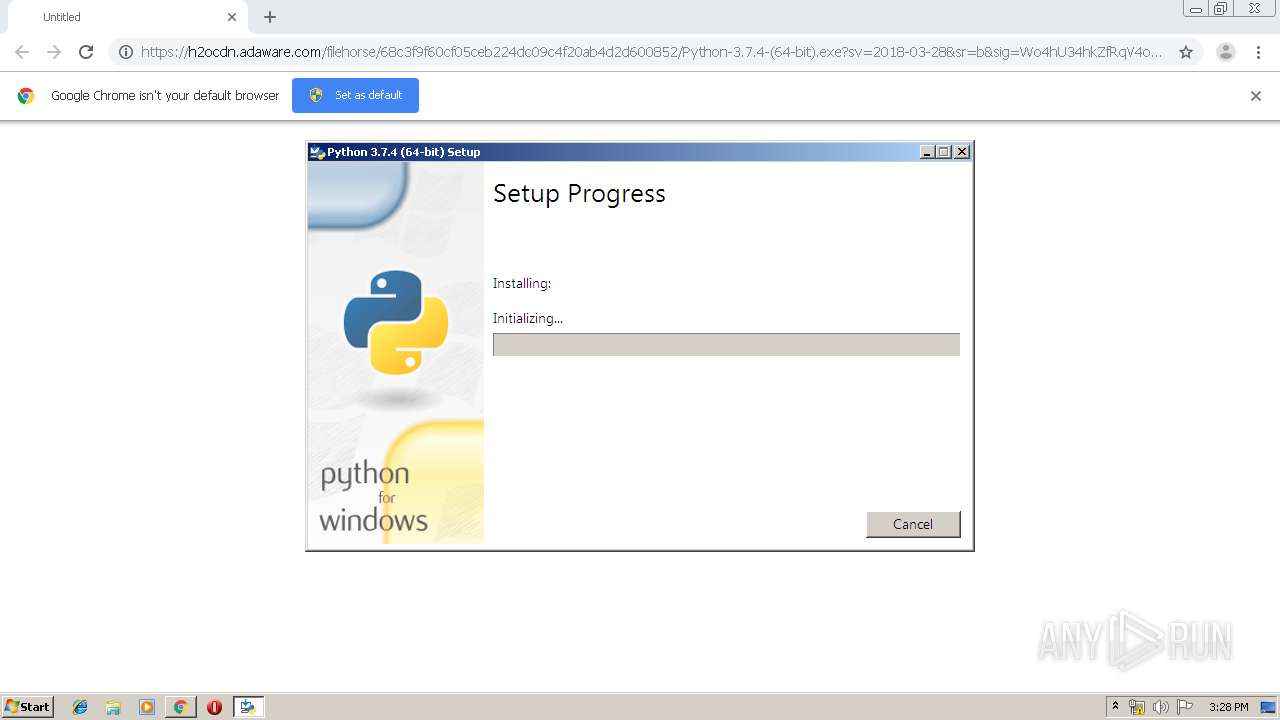
Task: Select the Untitled tab
Action: pyautogui.click(x=128, y=17)
